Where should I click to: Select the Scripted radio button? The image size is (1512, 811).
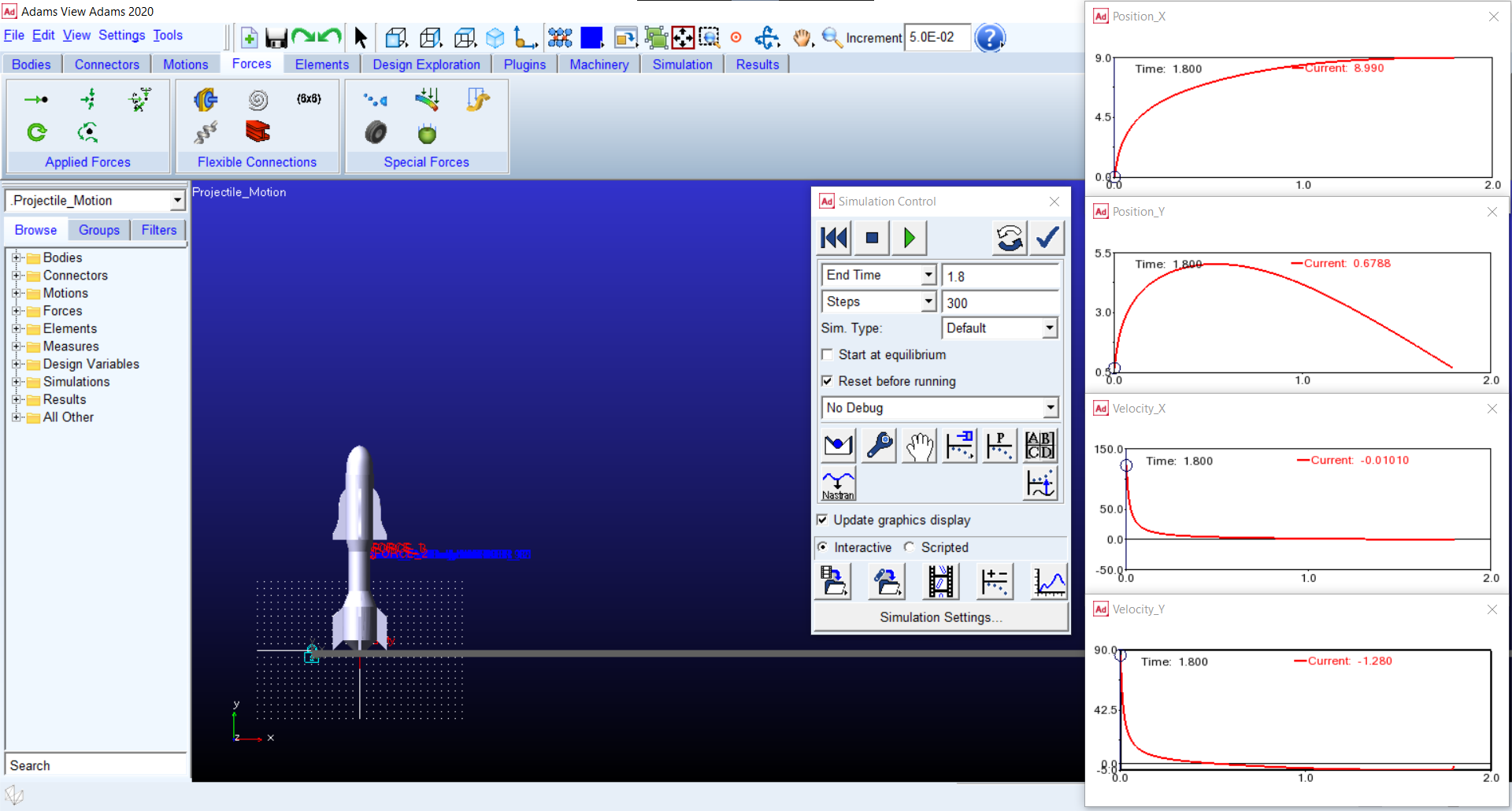click(910, 547)
